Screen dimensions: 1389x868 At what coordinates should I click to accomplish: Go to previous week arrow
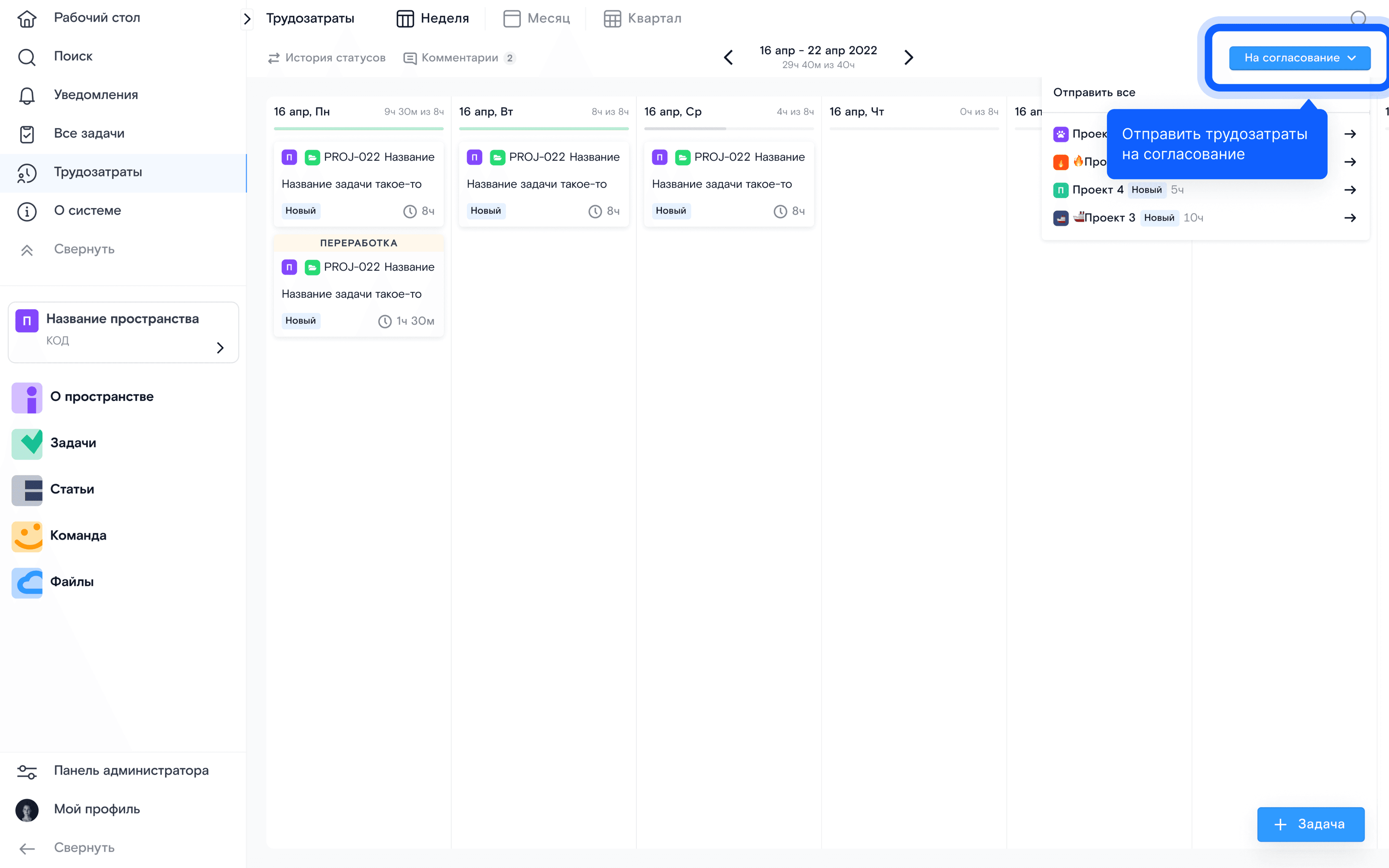point(729,58)
